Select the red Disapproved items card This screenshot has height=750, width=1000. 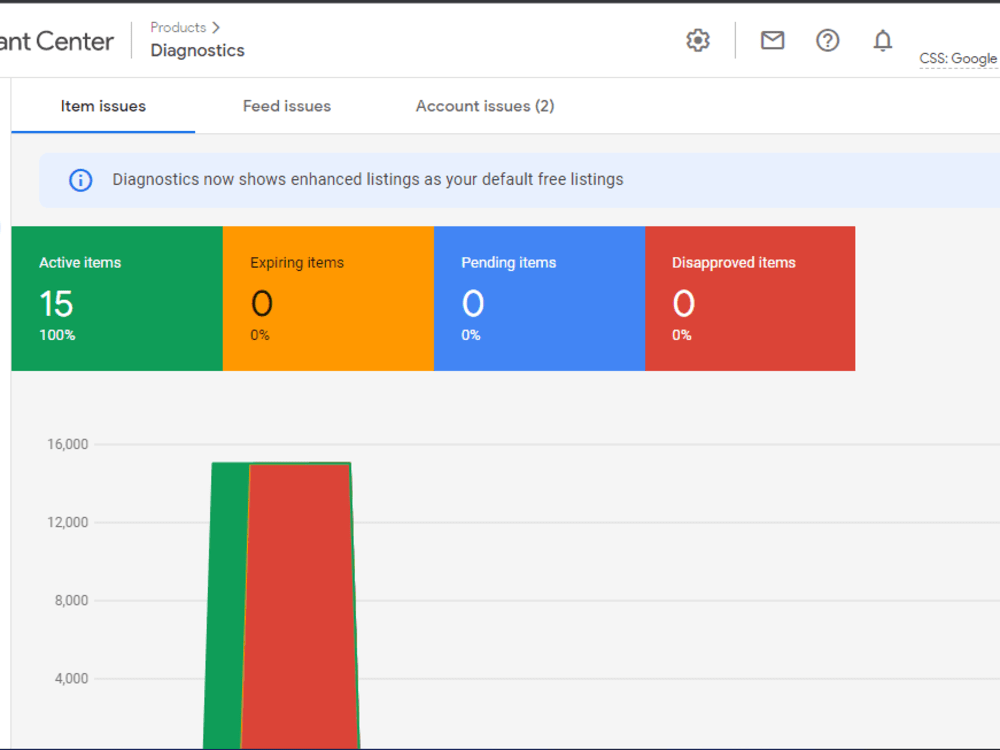coord(750,298)
